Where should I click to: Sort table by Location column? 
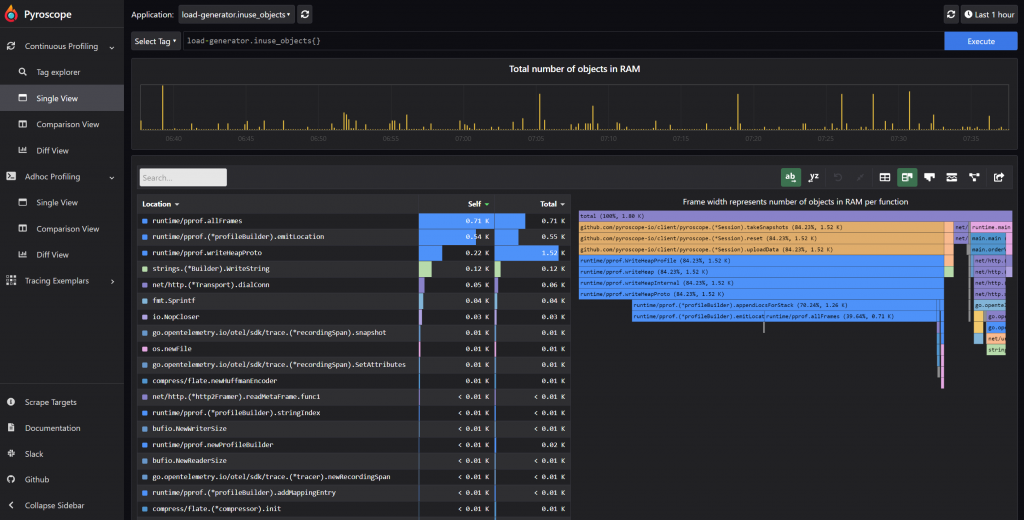161,204
